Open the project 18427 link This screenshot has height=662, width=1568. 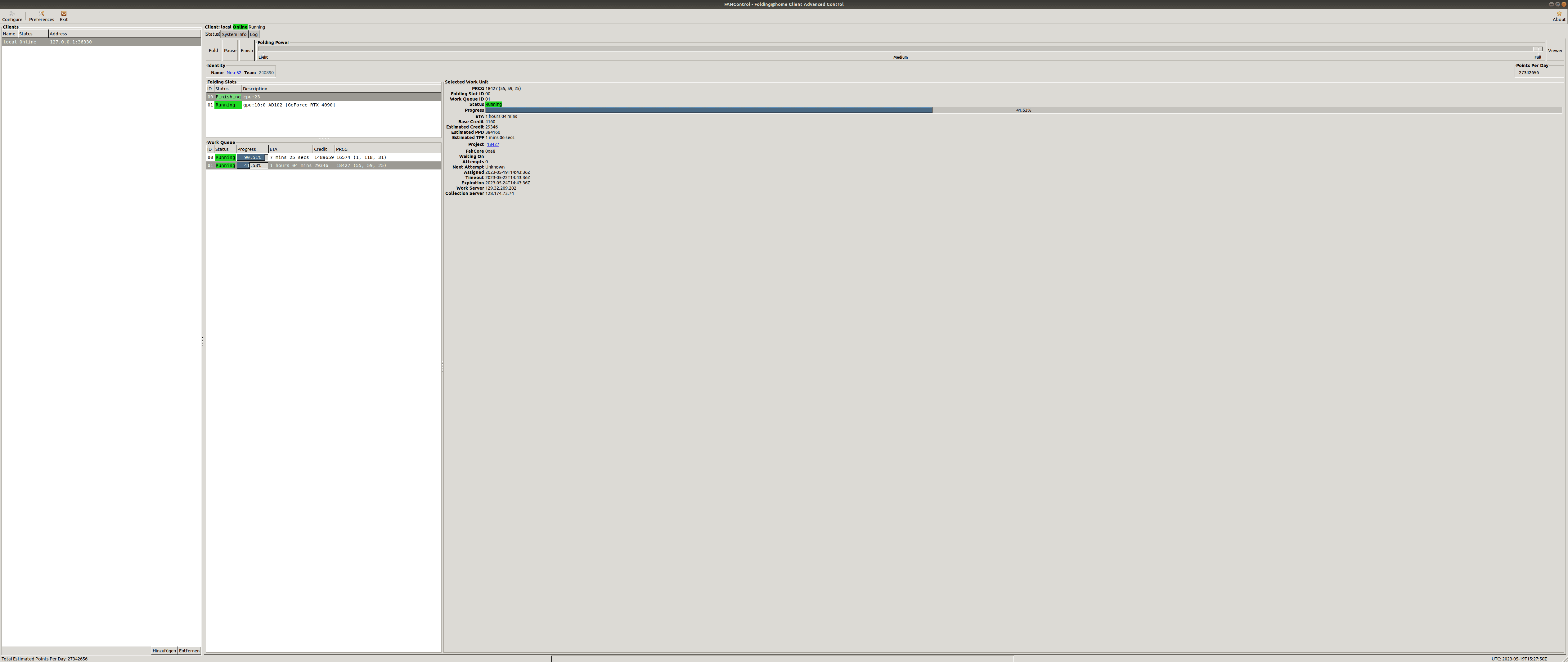point(493,144)
